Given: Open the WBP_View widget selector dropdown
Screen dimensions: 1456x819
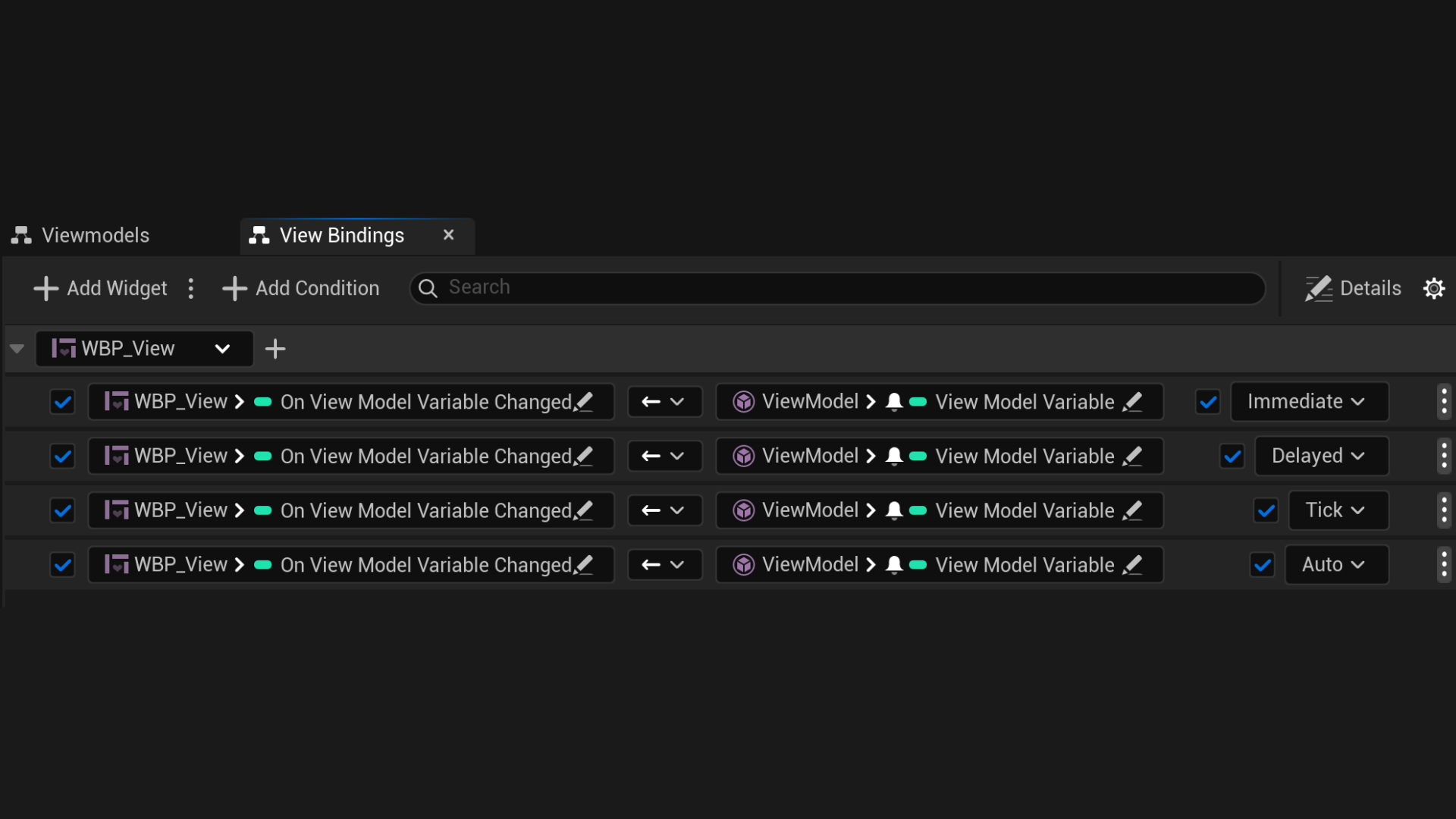Looking at the screenshot, I should tap(144, 349).
